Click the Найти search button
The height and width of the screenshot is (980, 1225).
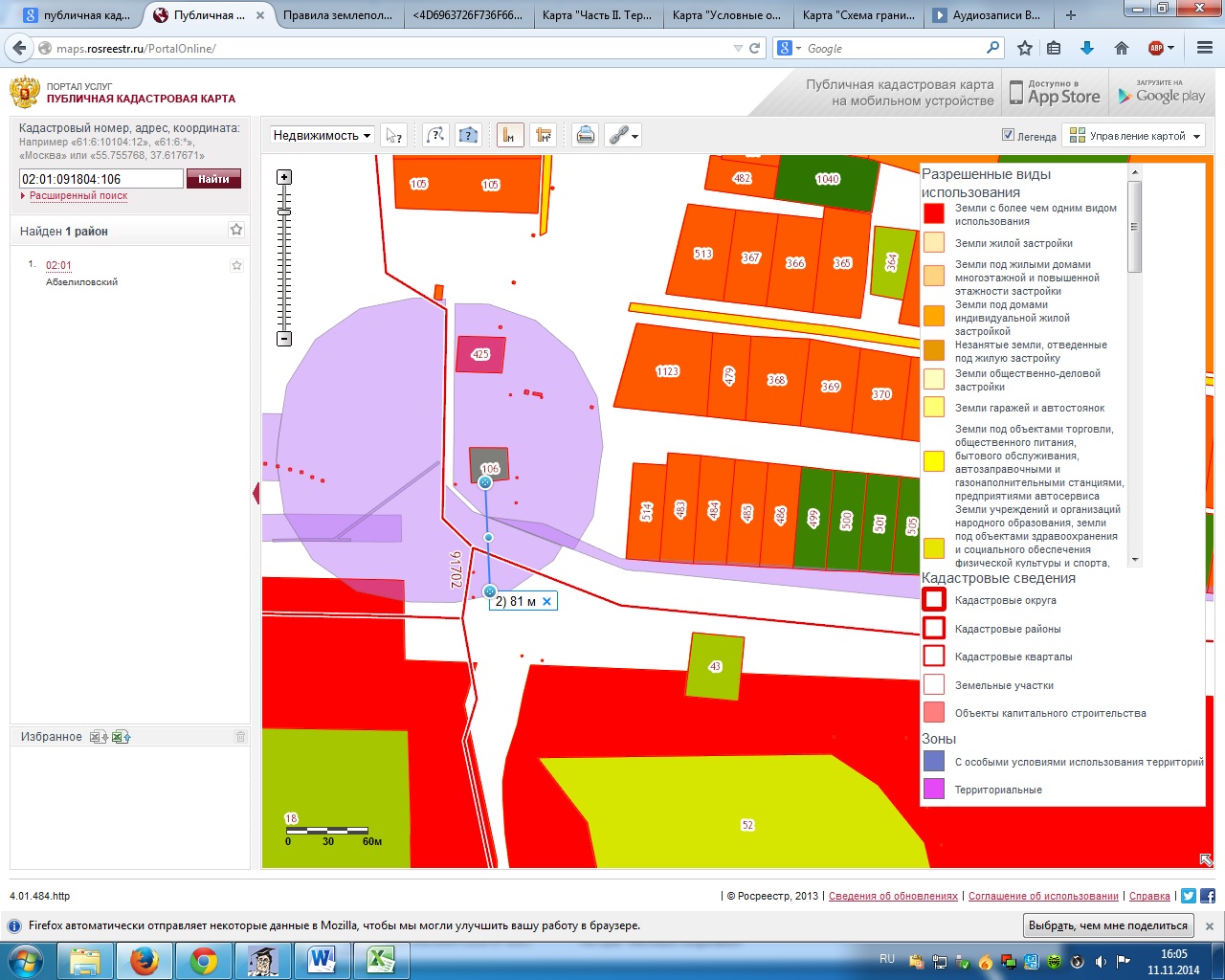coord(213,179)
